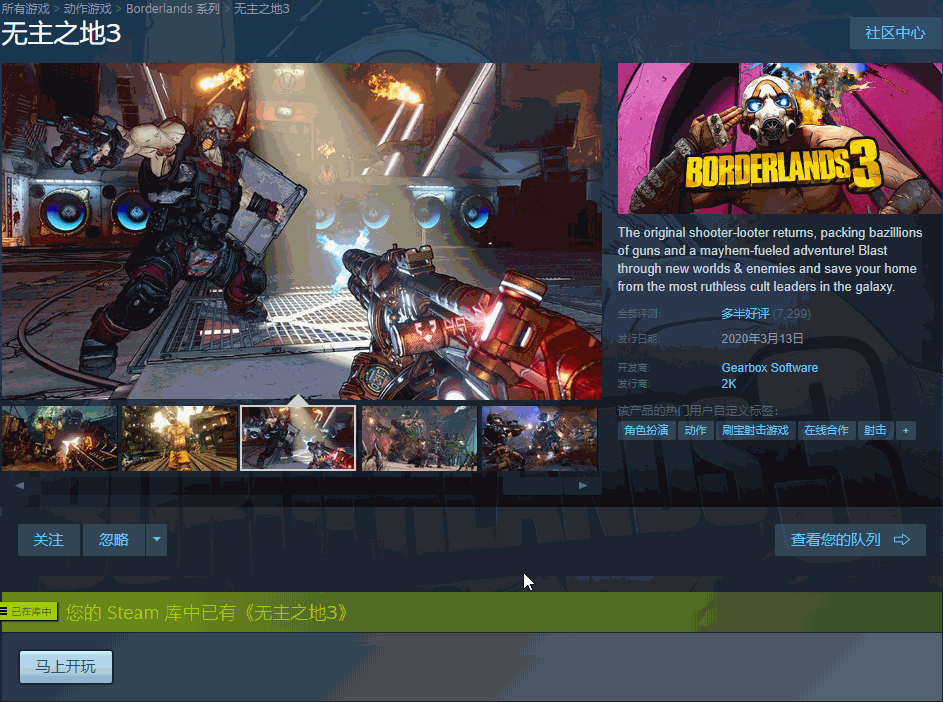This screenshot has height=702, width=943.
Task: Open the 2K publisher link
Action: pyautogui.click(x=729, y=384)
